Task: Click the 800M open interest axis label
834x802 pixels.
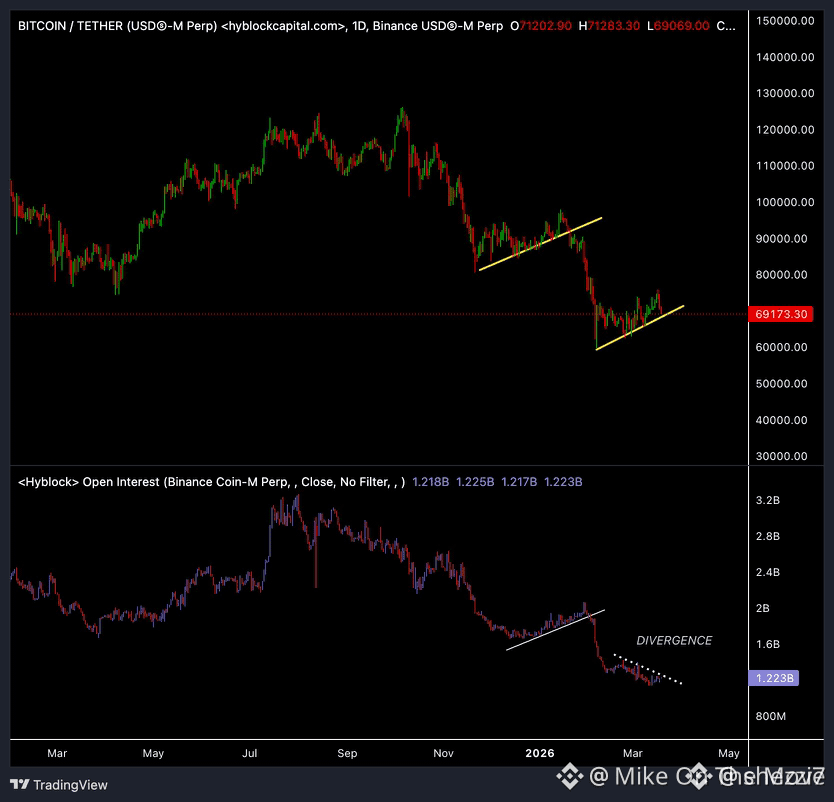Action: coord(770,716)
